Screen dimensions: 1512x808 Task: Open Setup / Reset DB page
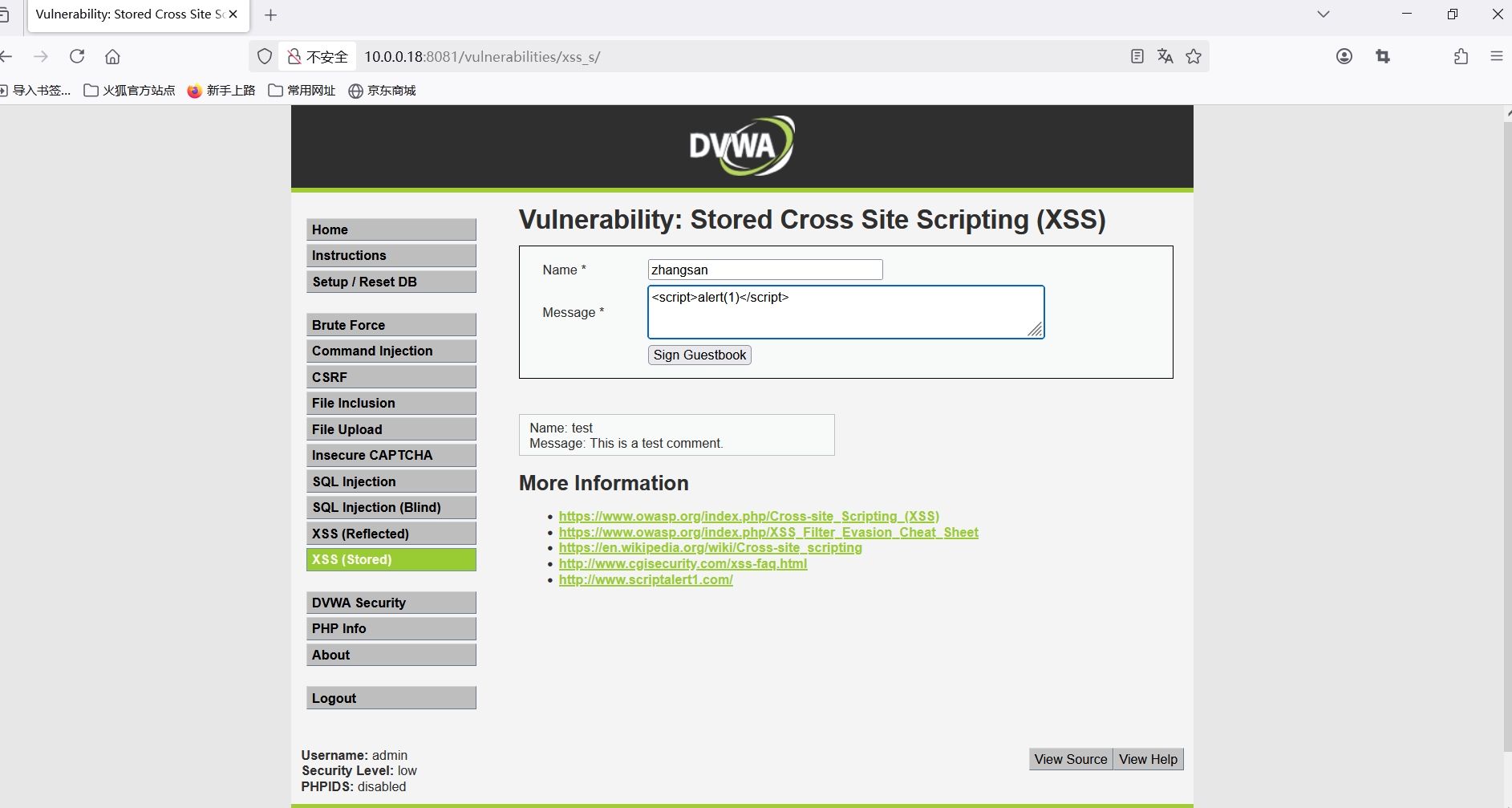391,282
